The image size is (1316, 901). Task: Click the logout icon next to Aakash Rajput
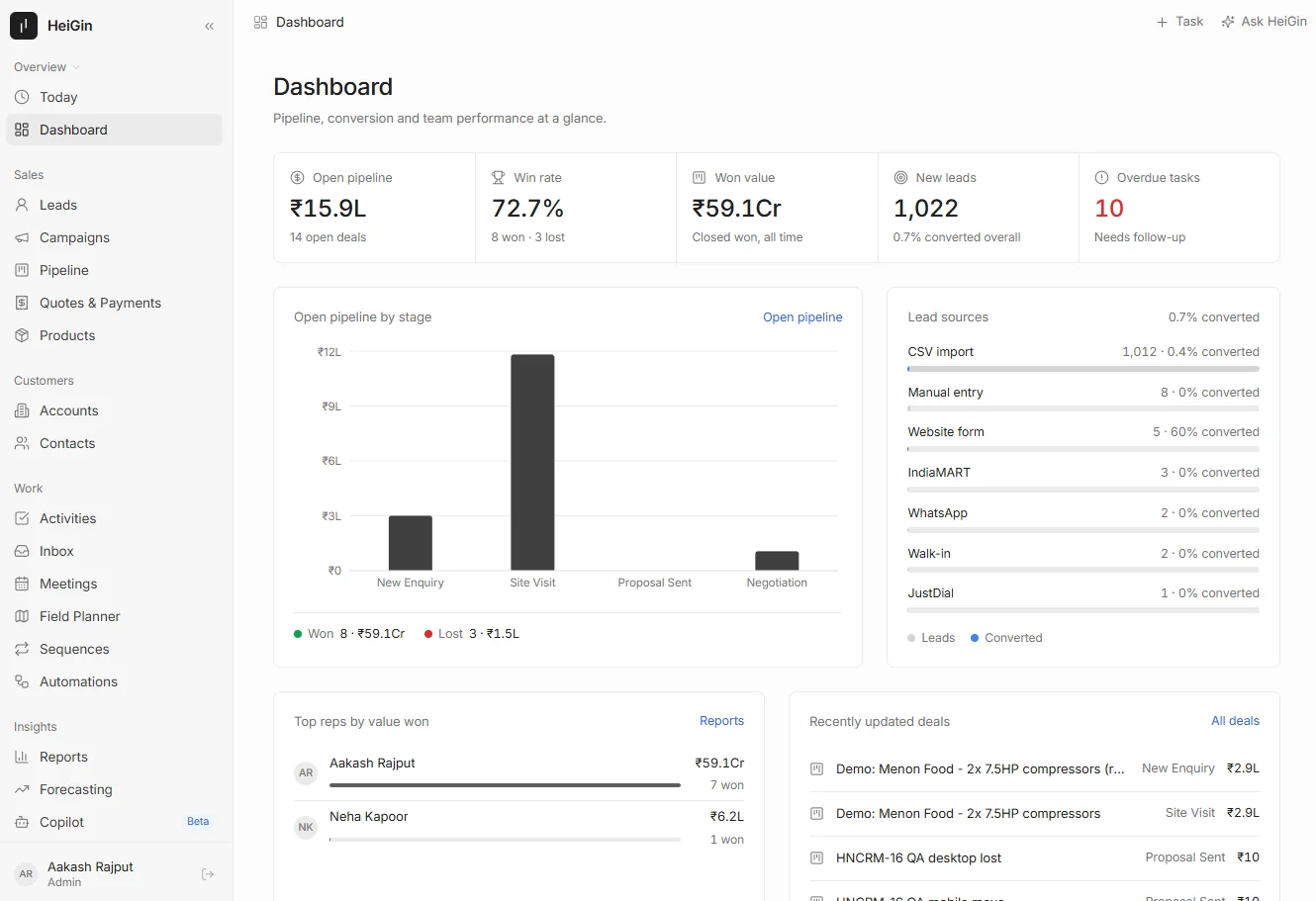coord(208,874)
